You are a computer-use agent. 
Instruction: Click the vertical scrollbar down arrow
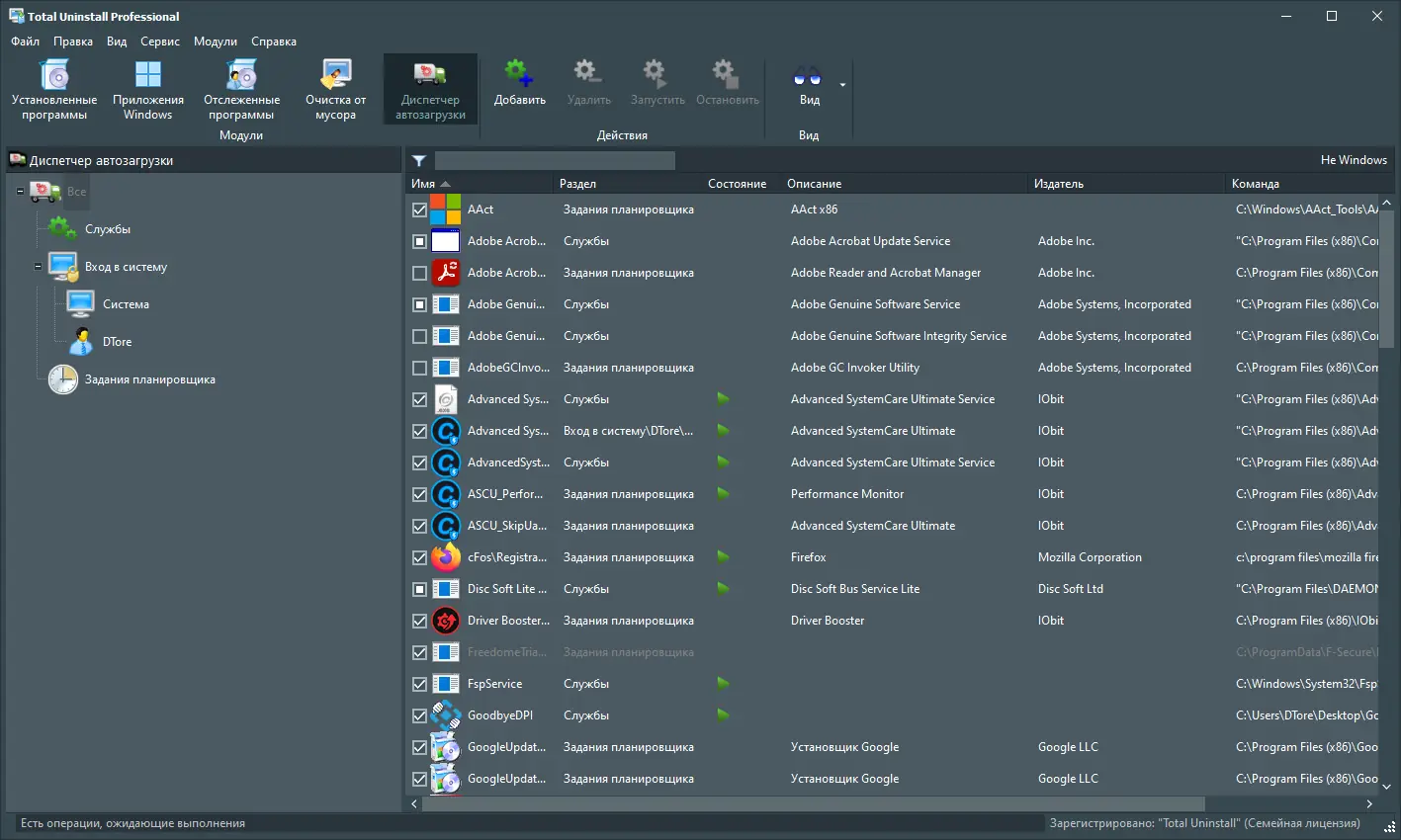(x=1386, y=788)
